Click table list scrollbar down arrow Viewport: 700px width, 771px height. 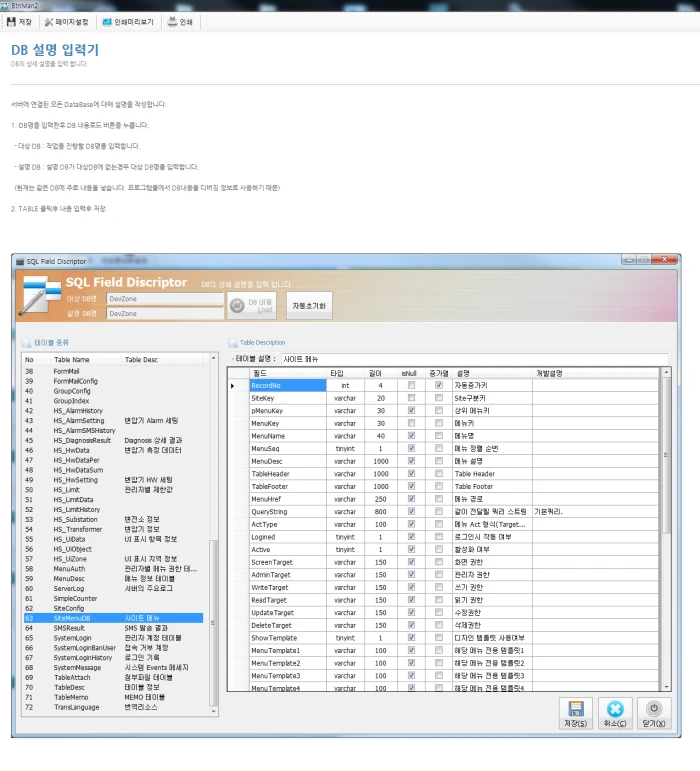click(x=213, y=712)
